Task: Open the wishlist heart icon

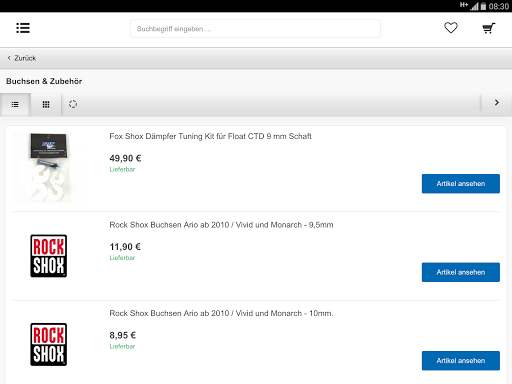Action: pyautogui.click(x=451, y=28)
